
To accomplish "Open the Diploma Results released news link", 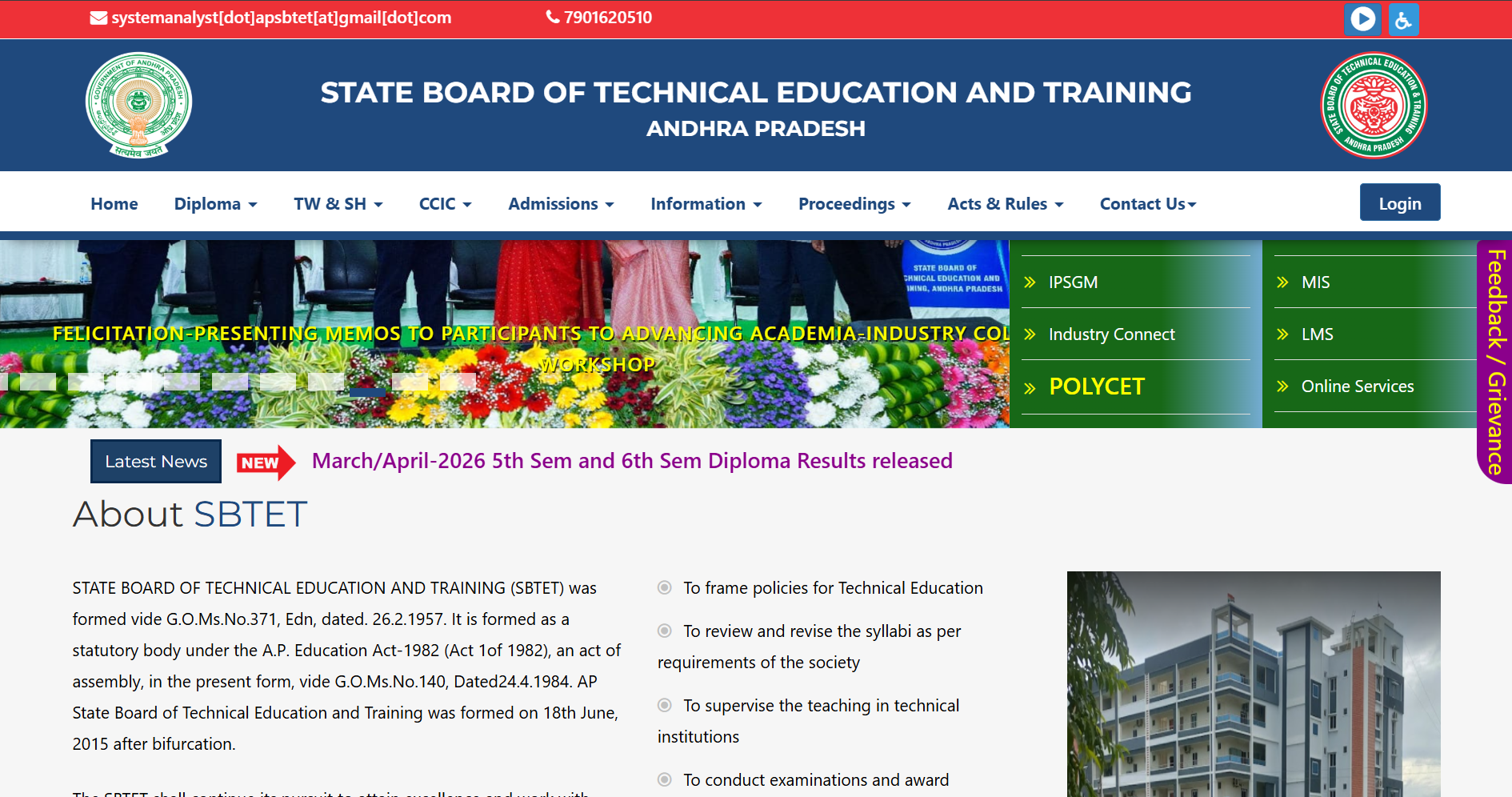I will pos(632,461).
